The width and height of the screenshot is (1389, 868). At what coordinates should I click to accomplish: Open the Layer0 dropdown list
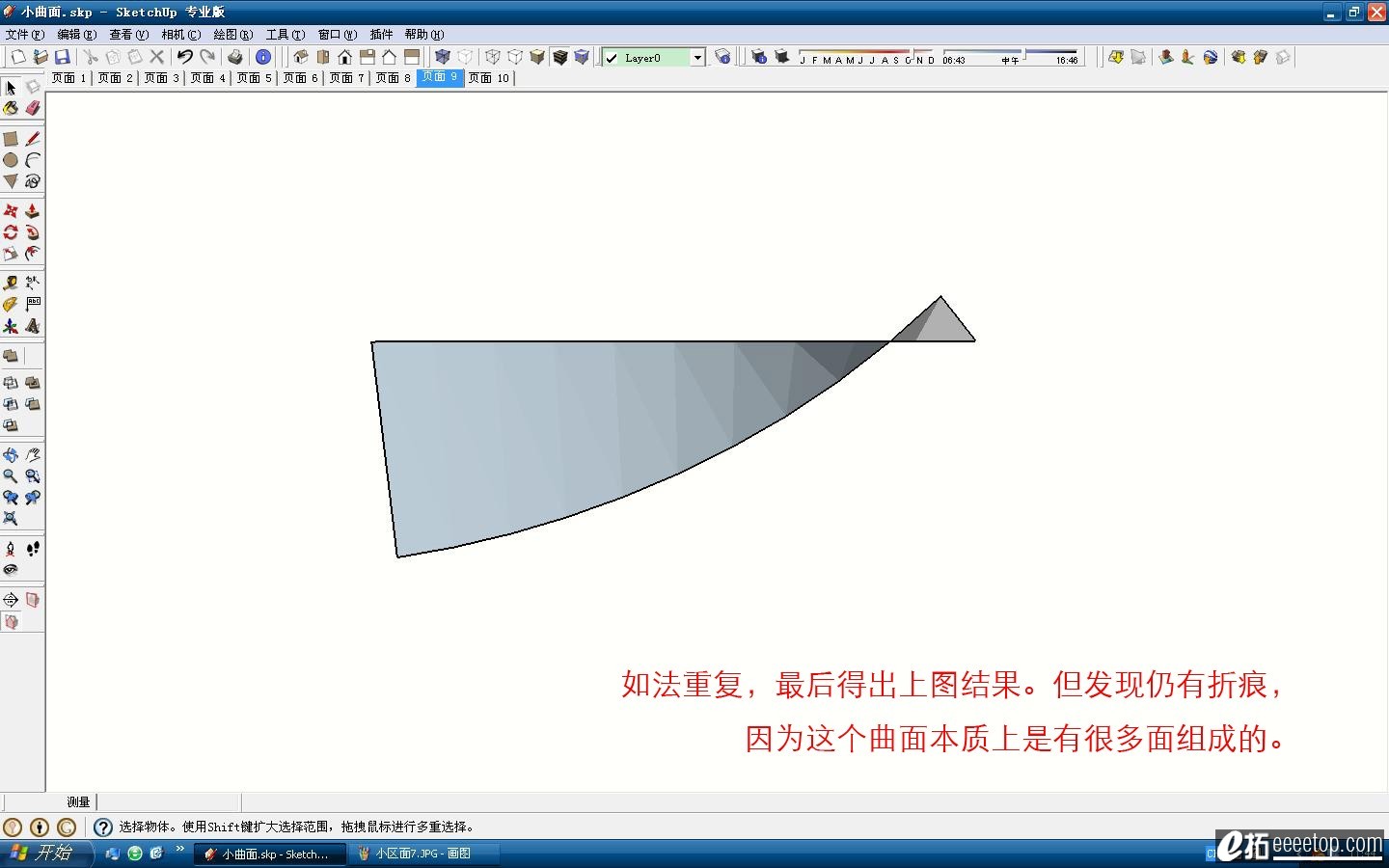697,58
